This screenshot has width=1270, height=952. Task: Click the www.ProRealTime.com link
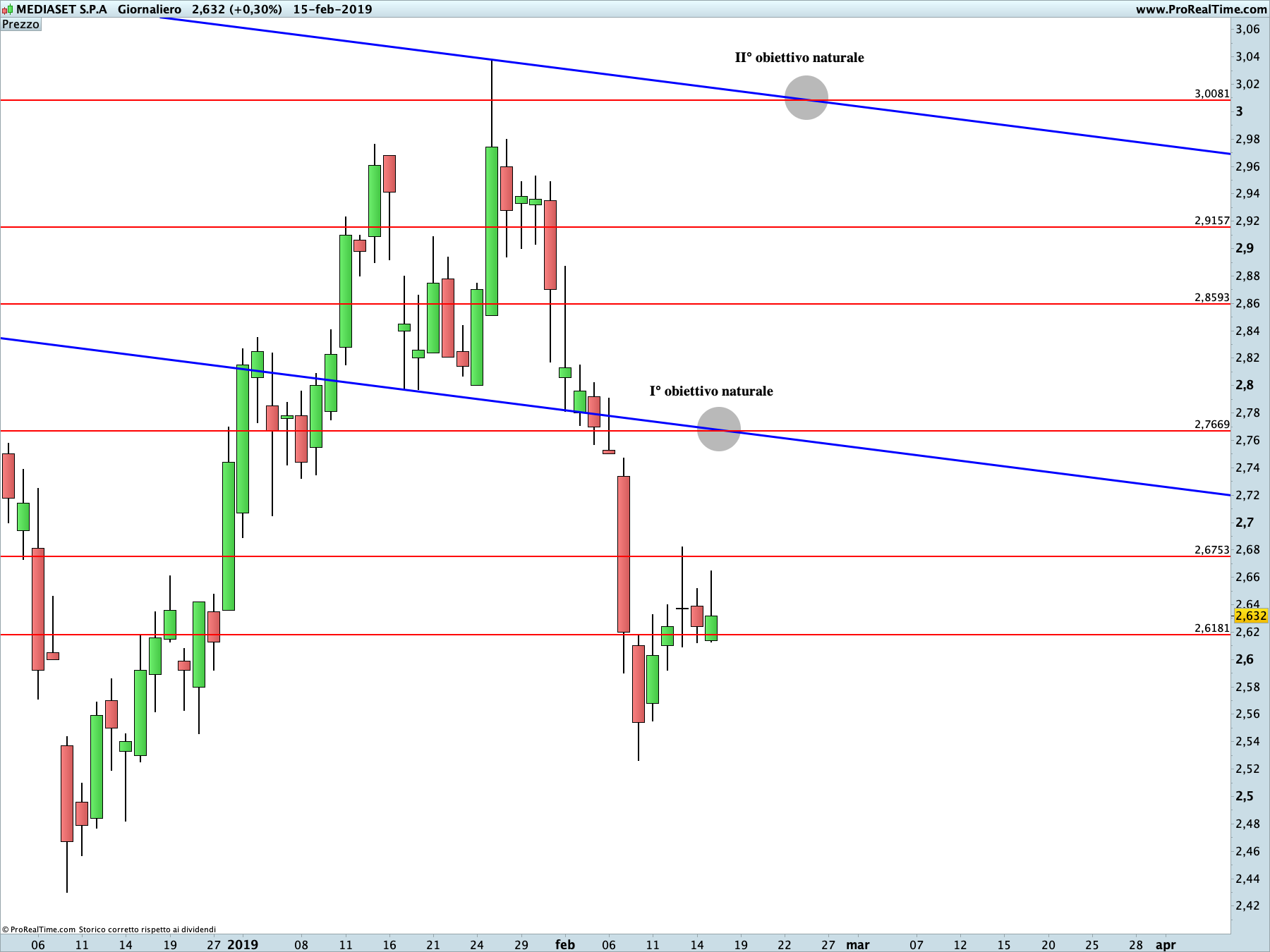(1201, 9)
